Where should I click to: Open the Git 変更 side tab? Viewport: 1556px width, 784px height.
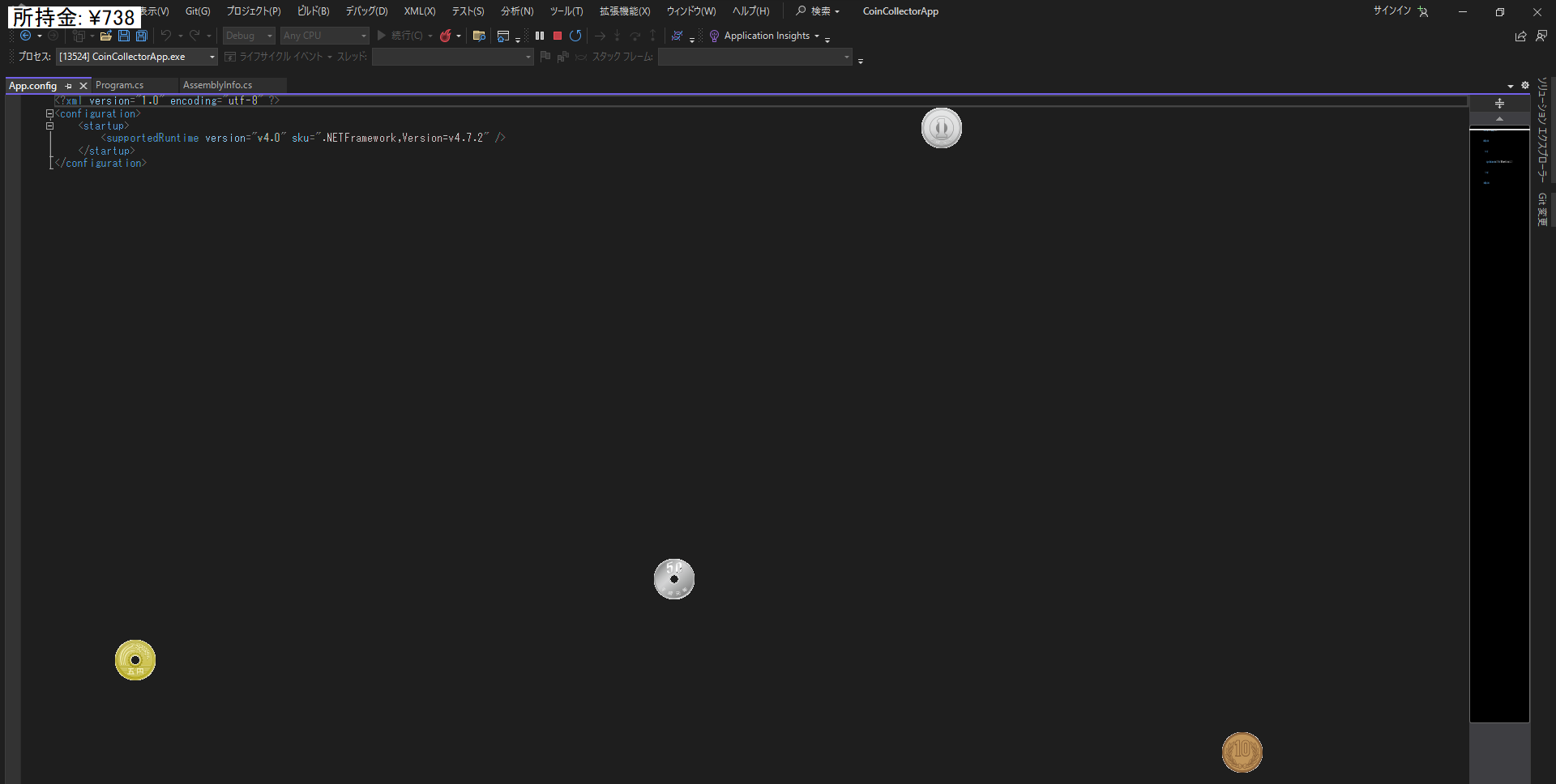(1542, 209)
